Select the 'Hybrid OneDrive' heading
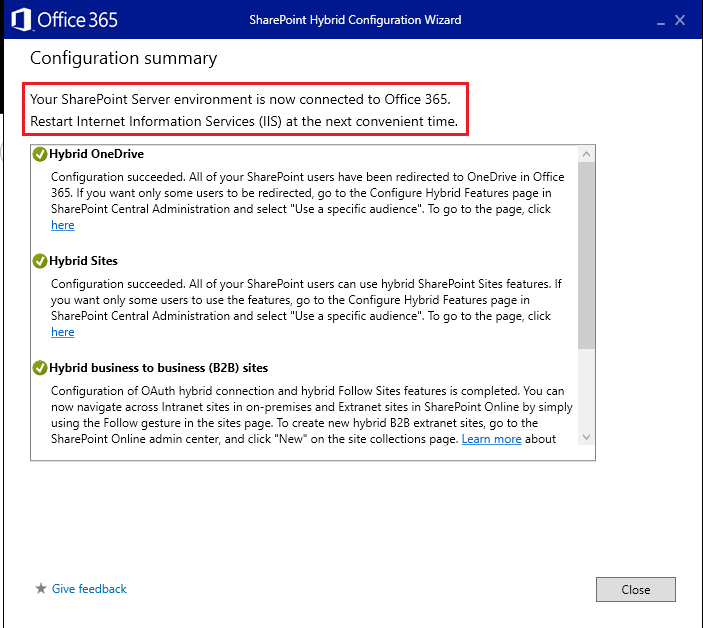 click(96, 154)
